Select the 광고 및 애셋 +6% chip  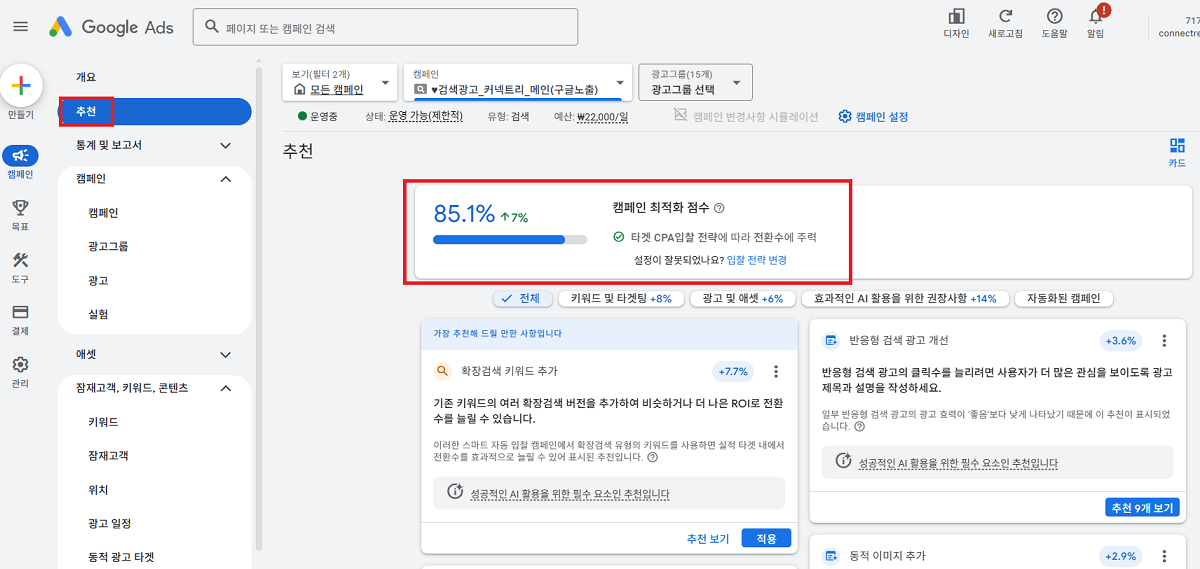(742, 298)
